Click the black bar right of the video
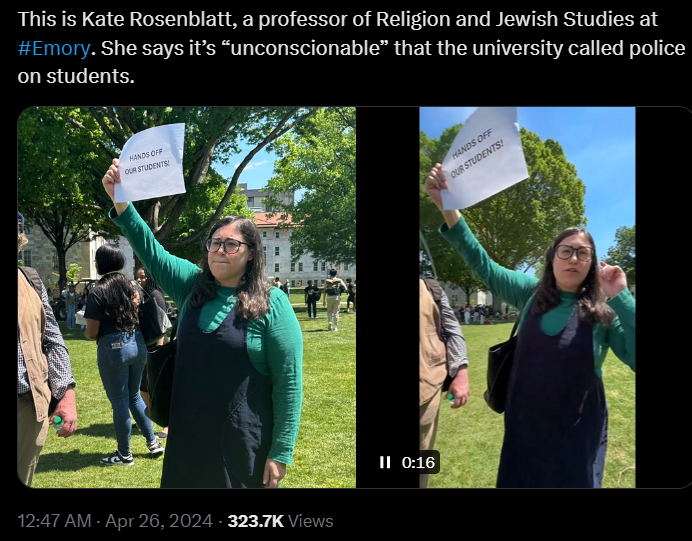The height and width of the screenshot is (541, 692). [x=663, y=297]
